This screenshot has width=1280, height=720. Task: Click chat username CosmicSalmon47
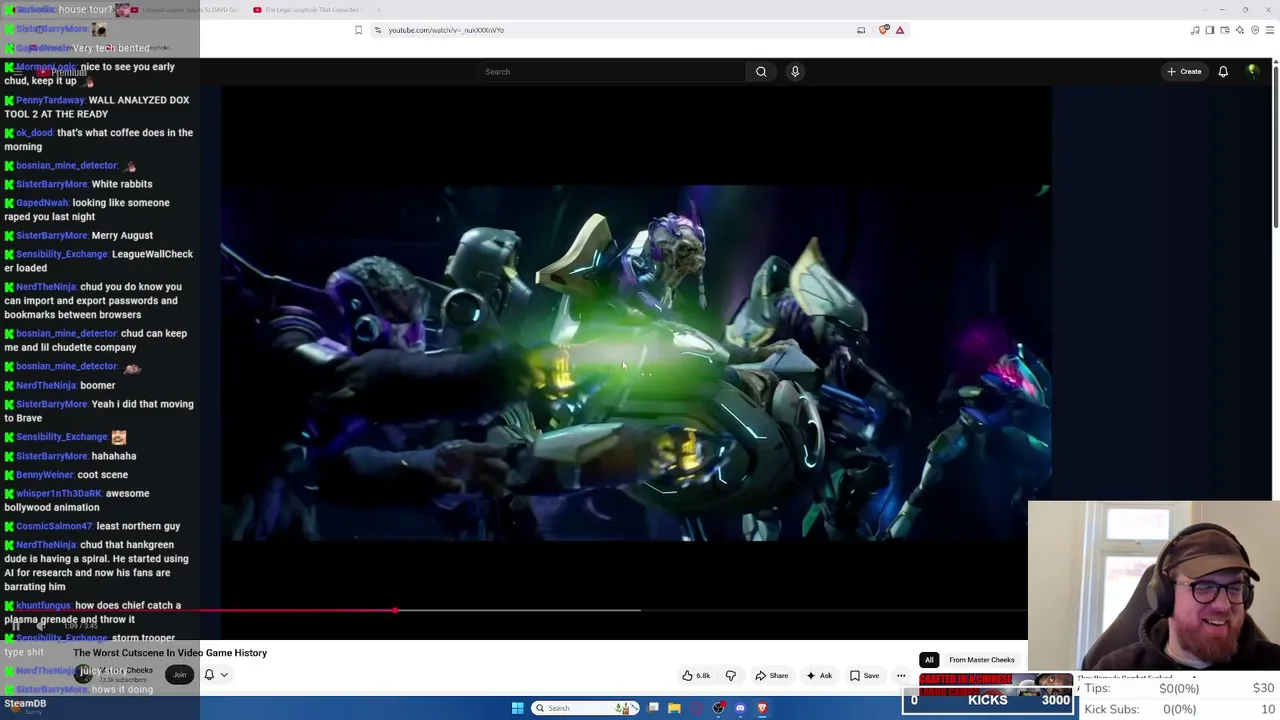(x=54, y=526)
